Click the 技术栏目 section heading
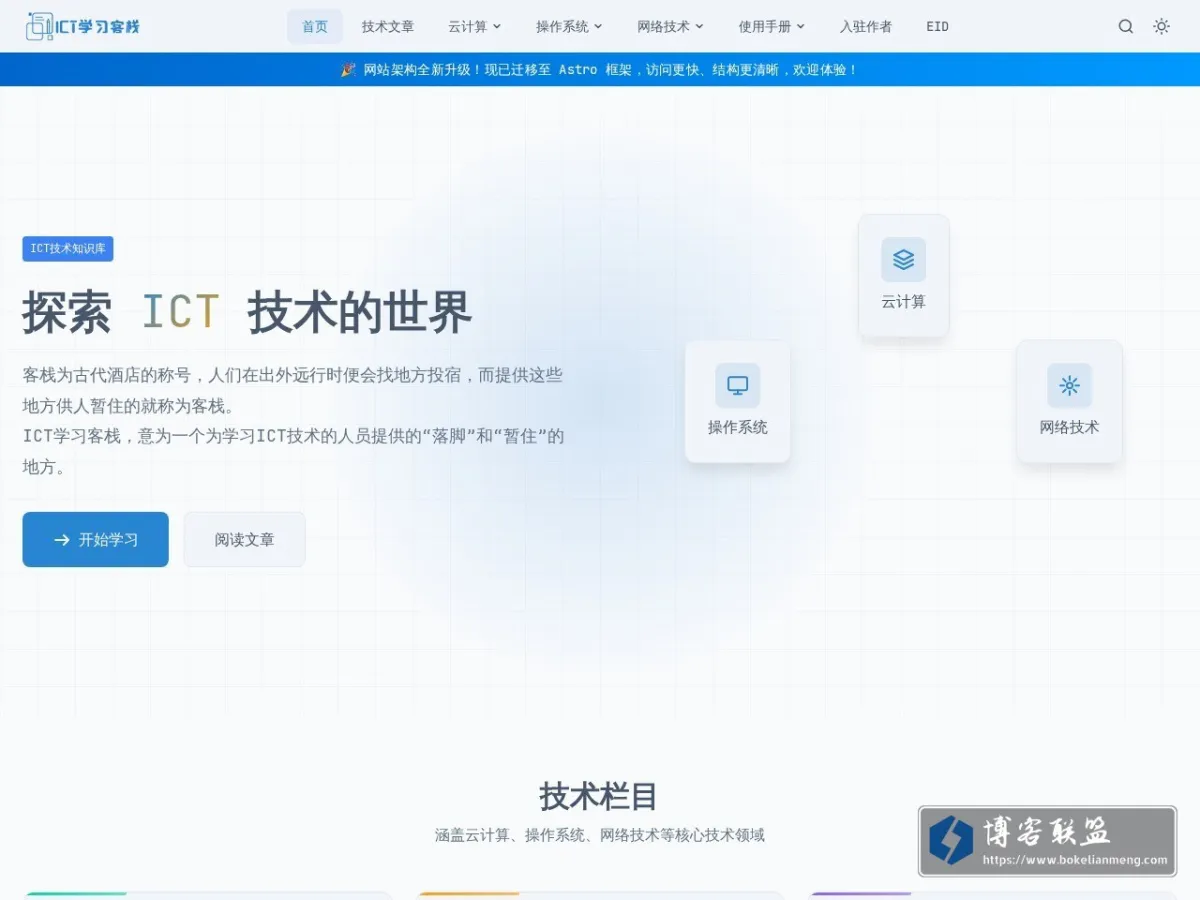Image resolution: width=1200 pixels, height=900 pixels. 599,797
